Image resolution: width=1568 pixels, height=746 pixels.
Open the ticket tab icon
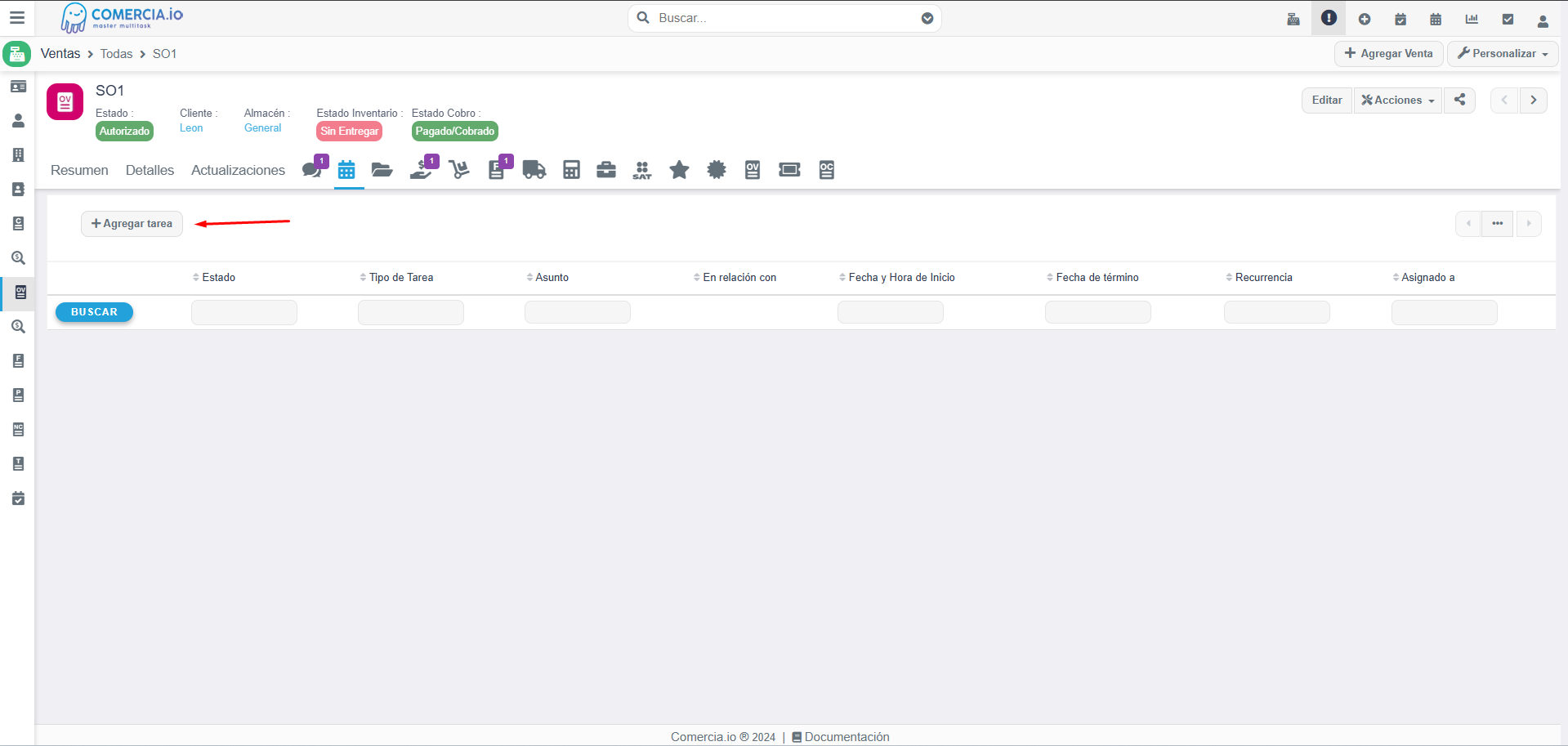click(789, 170)
